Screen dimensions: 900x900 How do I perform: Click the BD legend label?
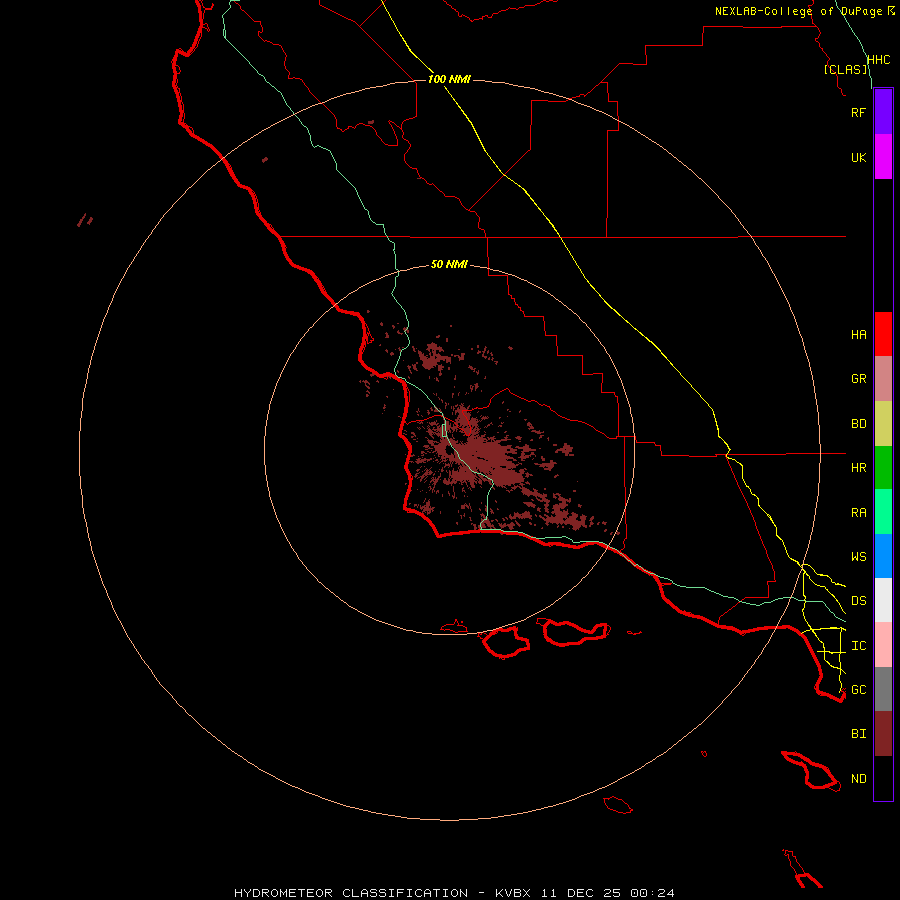(858, 424)
